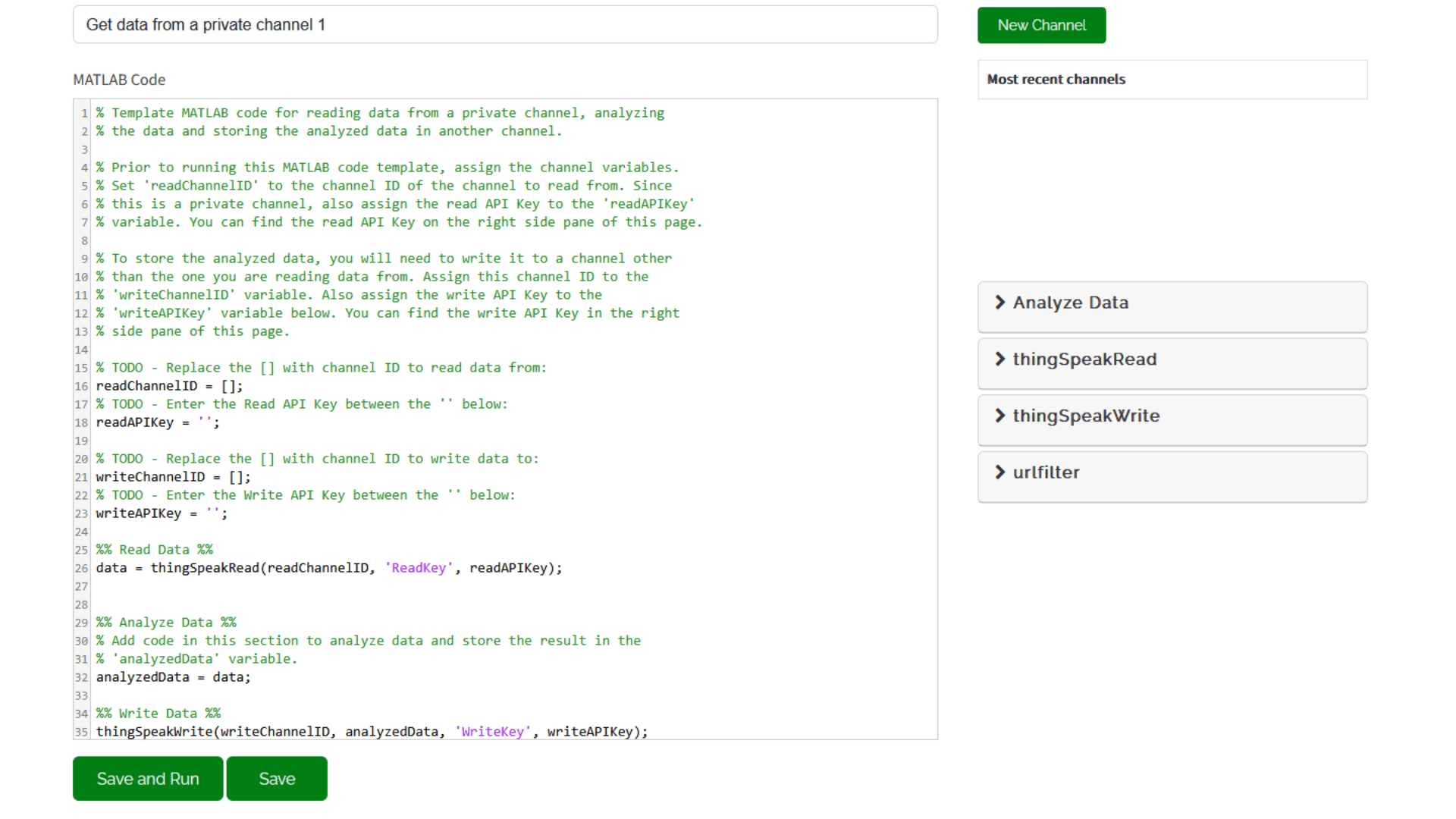Expand the urlfilter help section
The height and width of the screenshot is (819, 1456).
pos(1172,476)
